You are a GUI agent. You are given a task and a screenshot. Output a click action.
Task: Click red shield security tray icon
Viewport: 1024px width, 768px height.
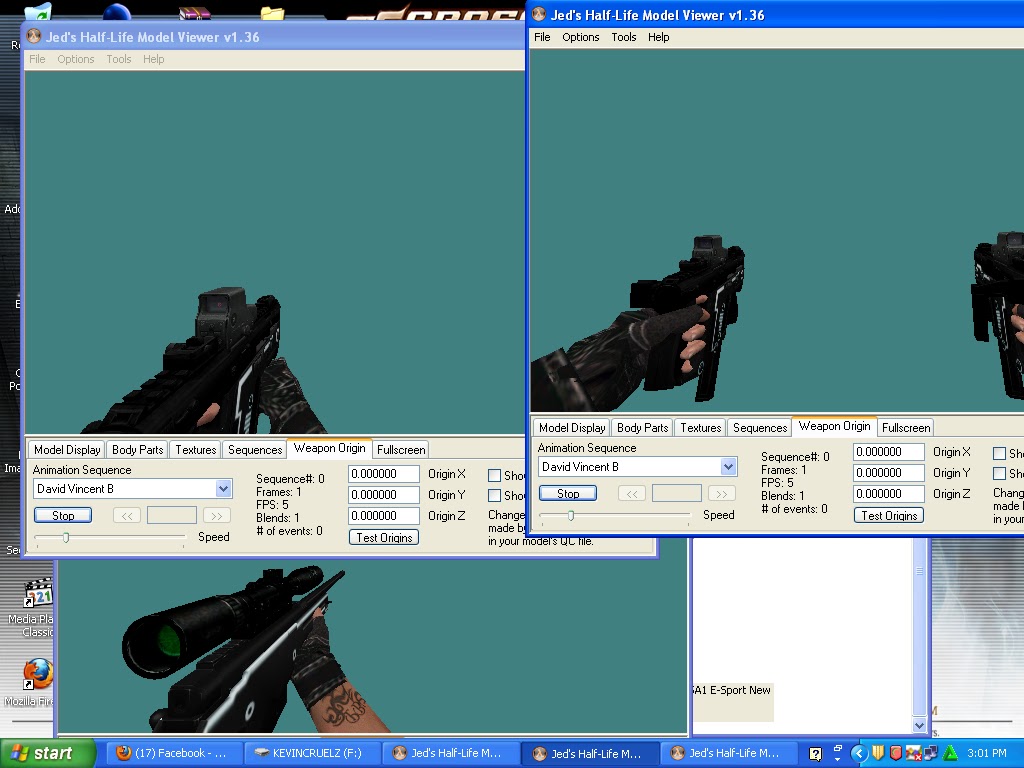click(896, 754)
